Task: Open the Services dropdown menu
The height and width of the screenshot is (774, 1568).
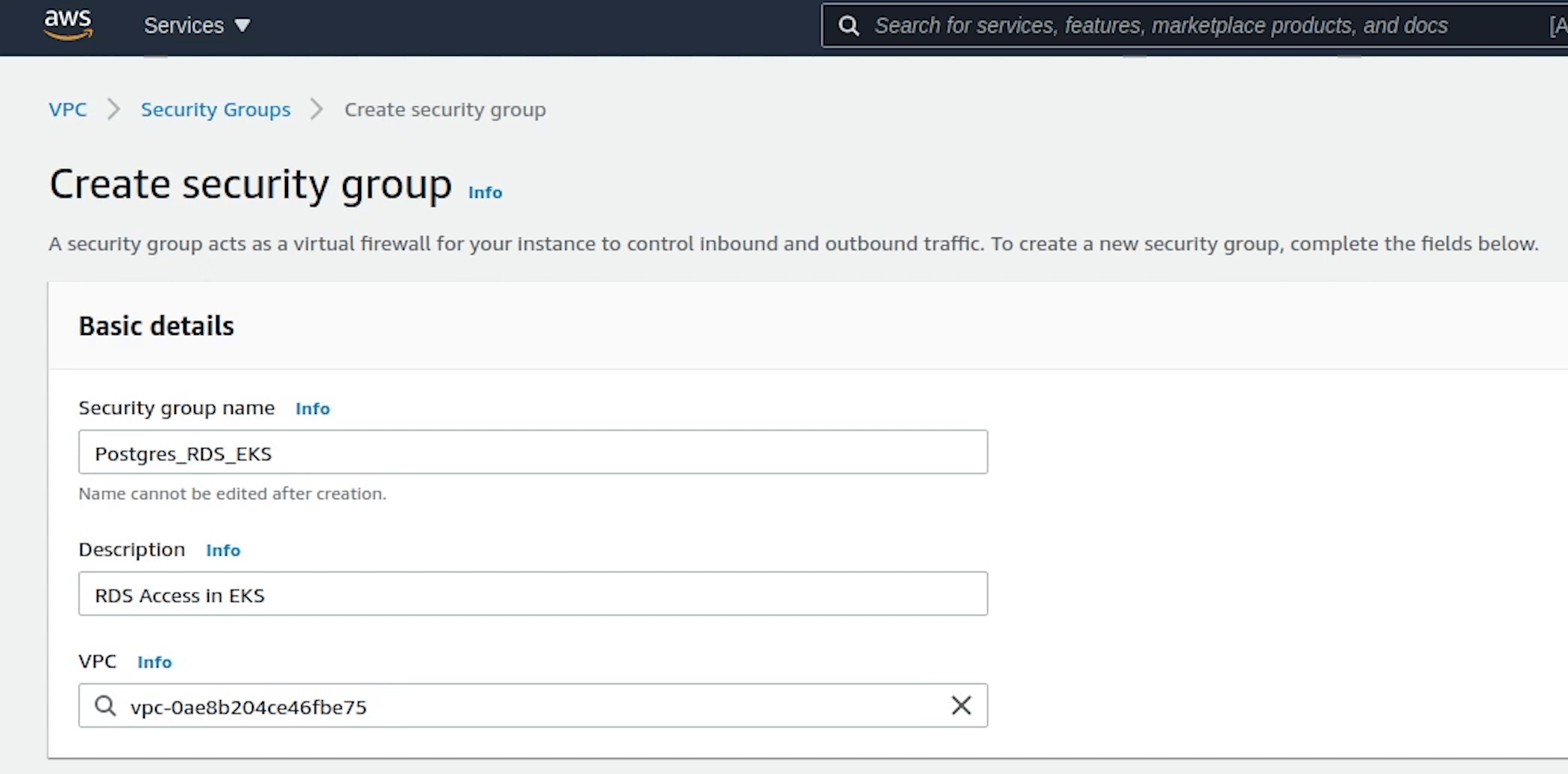Action: pos(197,25)
